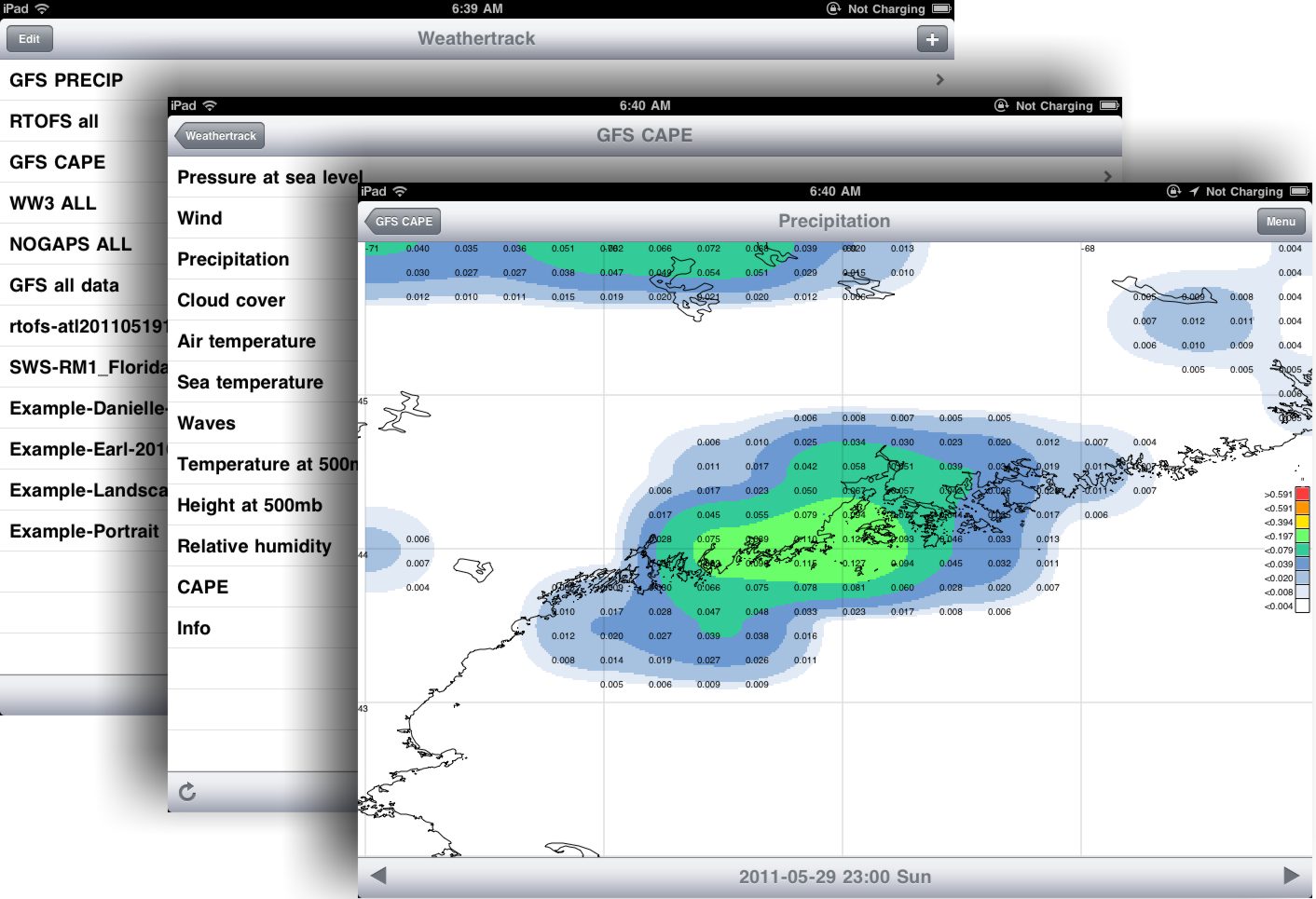Select GFS PRECIP in Weathertrack list
This screenshot has height=899, width=1316.
66,80
